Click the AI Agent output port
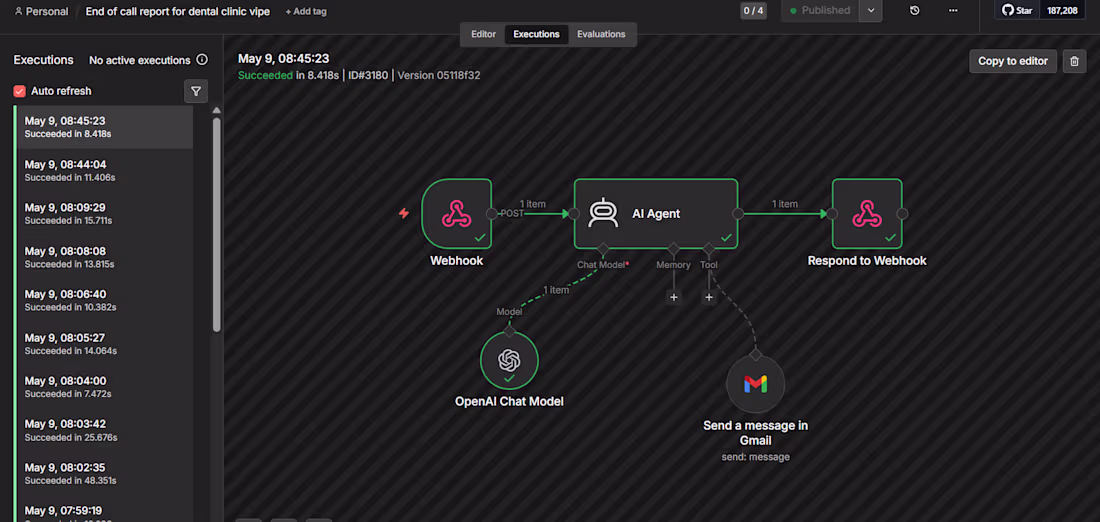 738,213
